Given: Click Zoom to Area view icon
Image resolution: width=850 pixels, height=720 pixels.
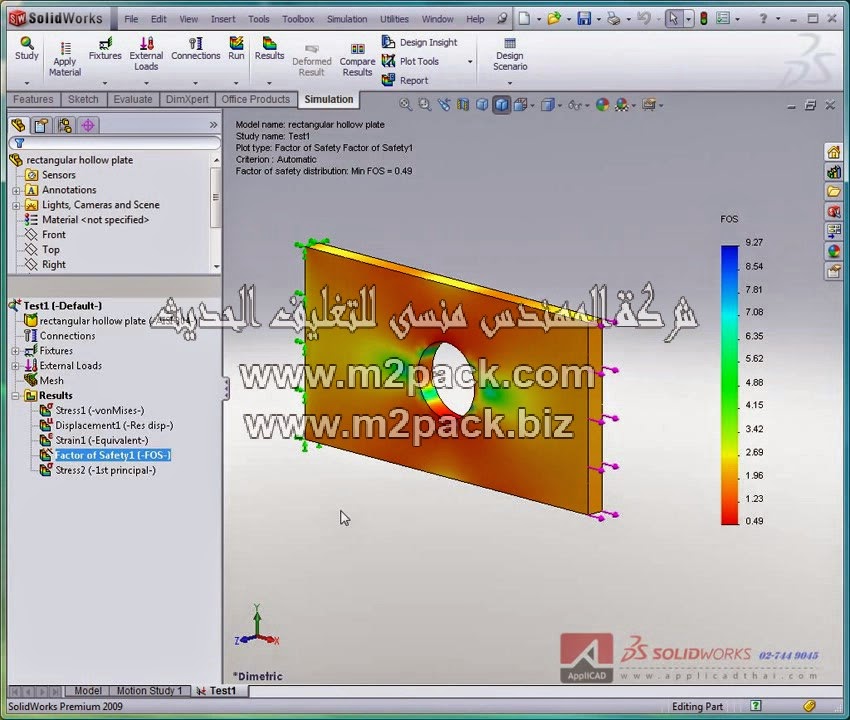Looking at the screenshot, I should 424,105.
